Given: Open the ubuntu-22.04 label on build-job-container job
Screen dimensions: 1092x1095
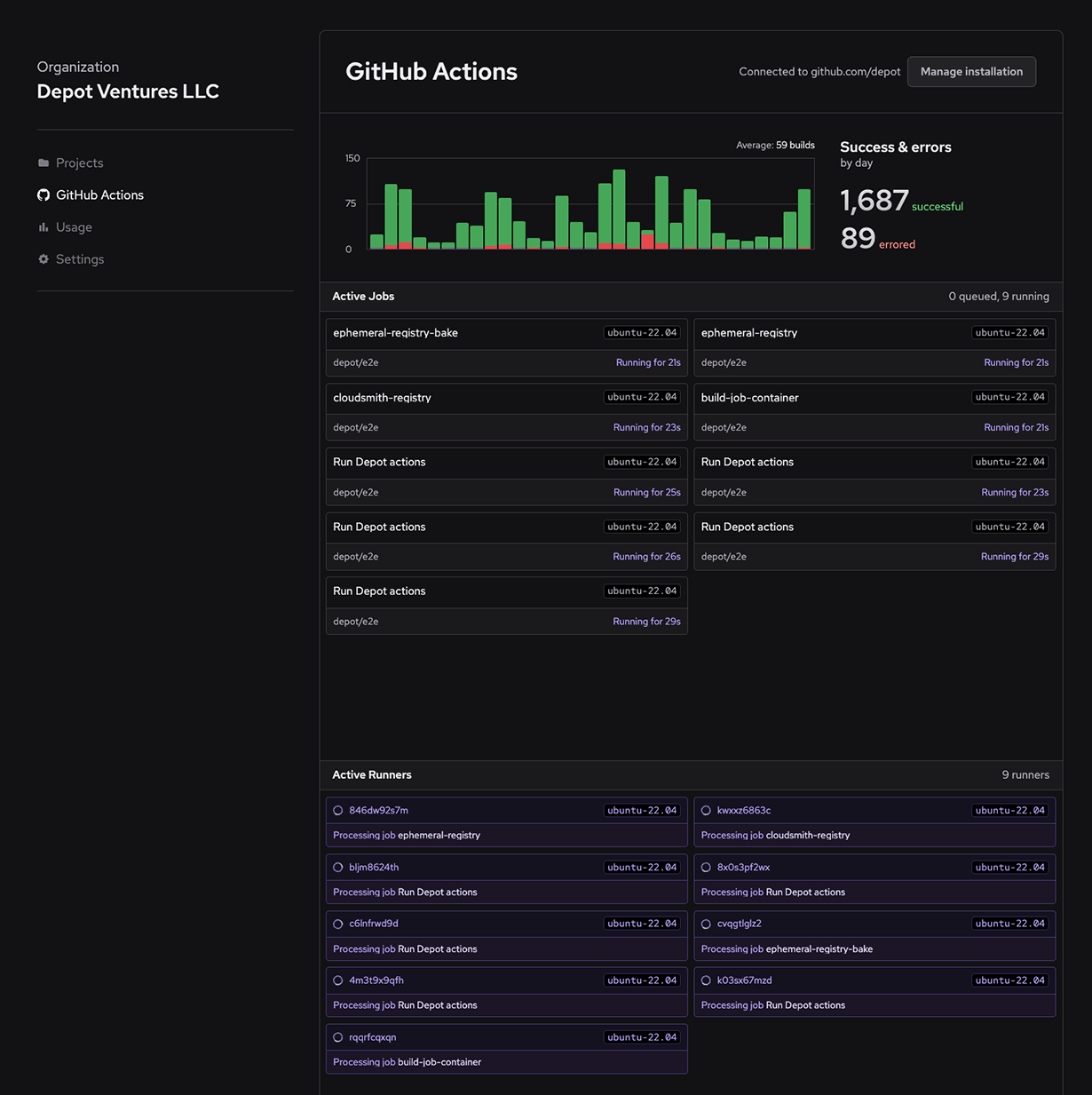Looking at the screenshot, I should click(x=1009, y=397).
